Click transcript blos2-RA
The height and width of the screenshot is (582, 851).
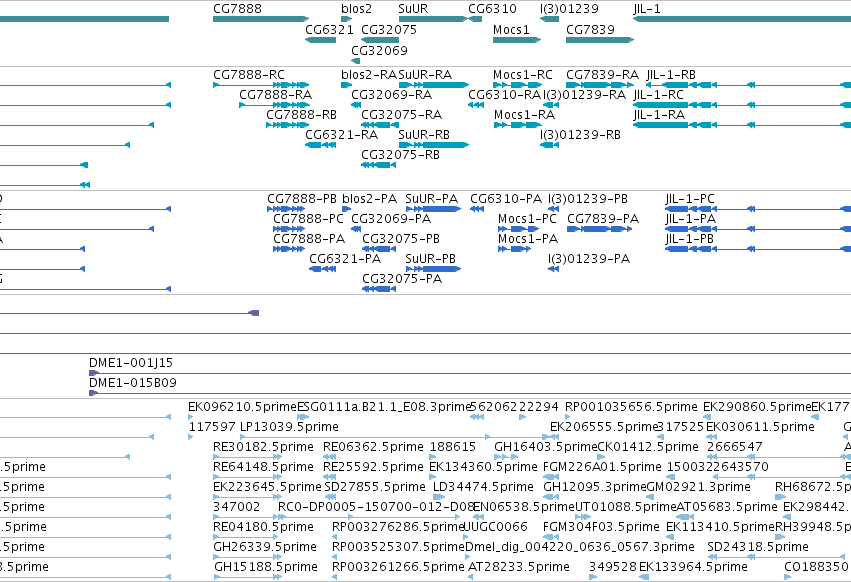346,85
